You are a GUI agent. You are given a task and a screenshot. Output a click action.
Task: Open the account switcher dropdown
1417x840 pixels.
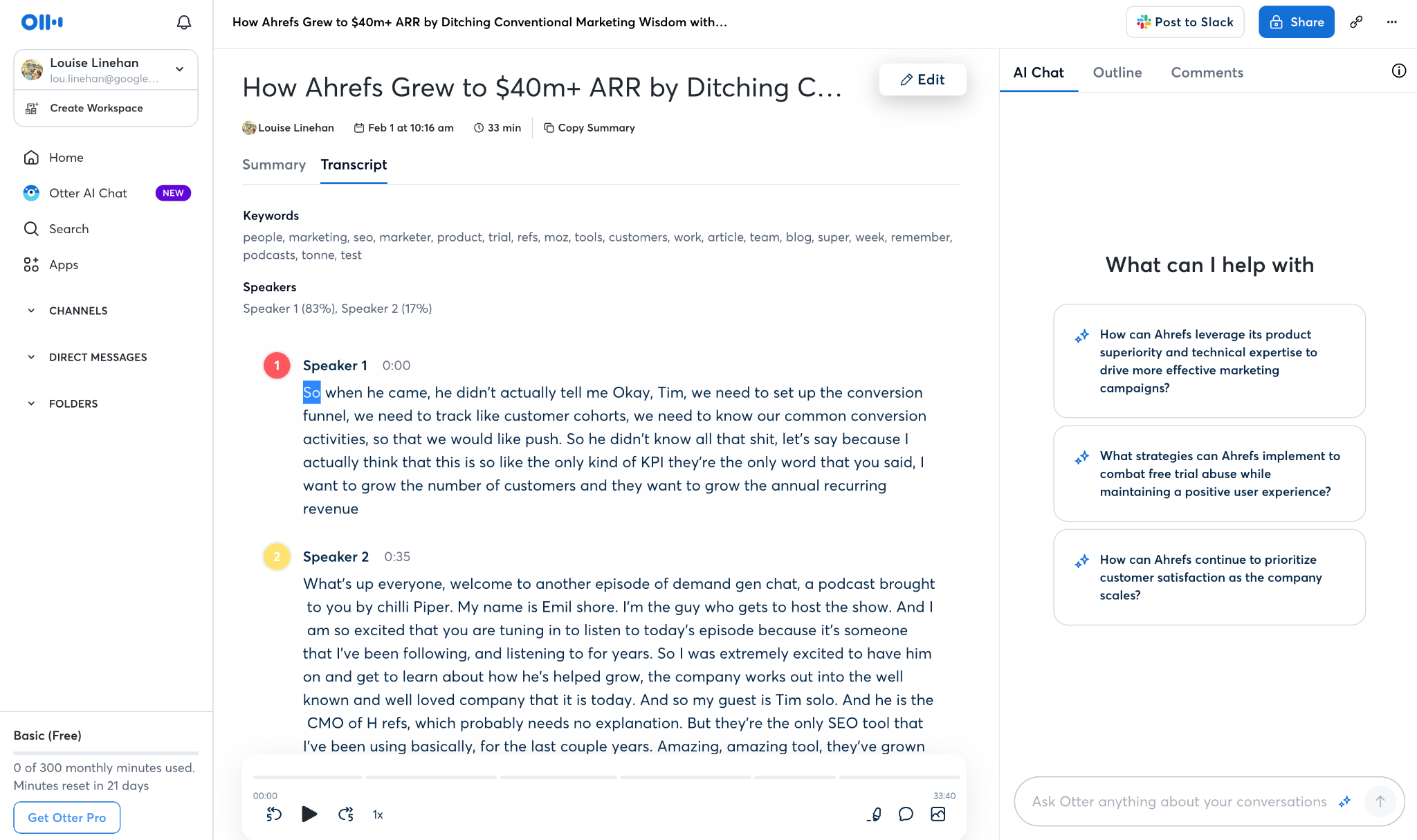pyautogui.click(x=179, y=69)
